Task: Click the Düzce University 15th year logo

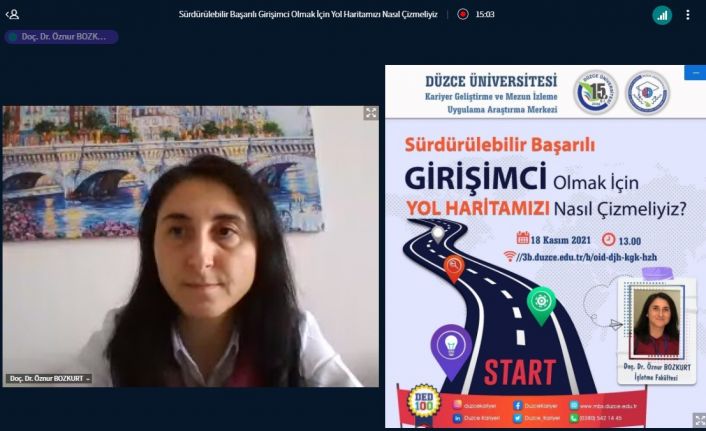Action: pyautogui.click(x=594, y=92)
